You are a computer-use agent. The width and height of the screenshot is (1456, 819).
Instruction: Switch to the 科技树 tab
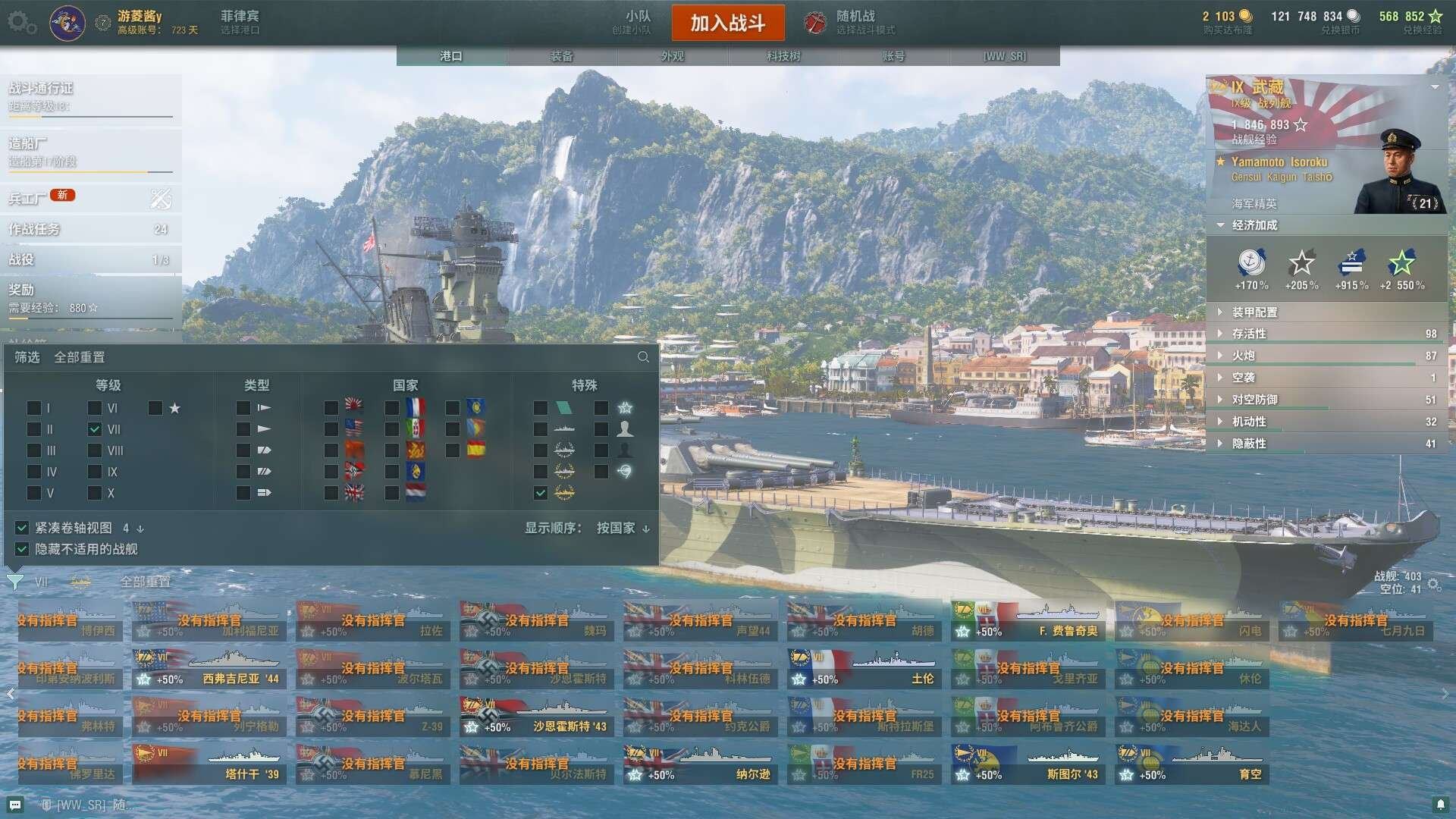(x=783, y=56)
